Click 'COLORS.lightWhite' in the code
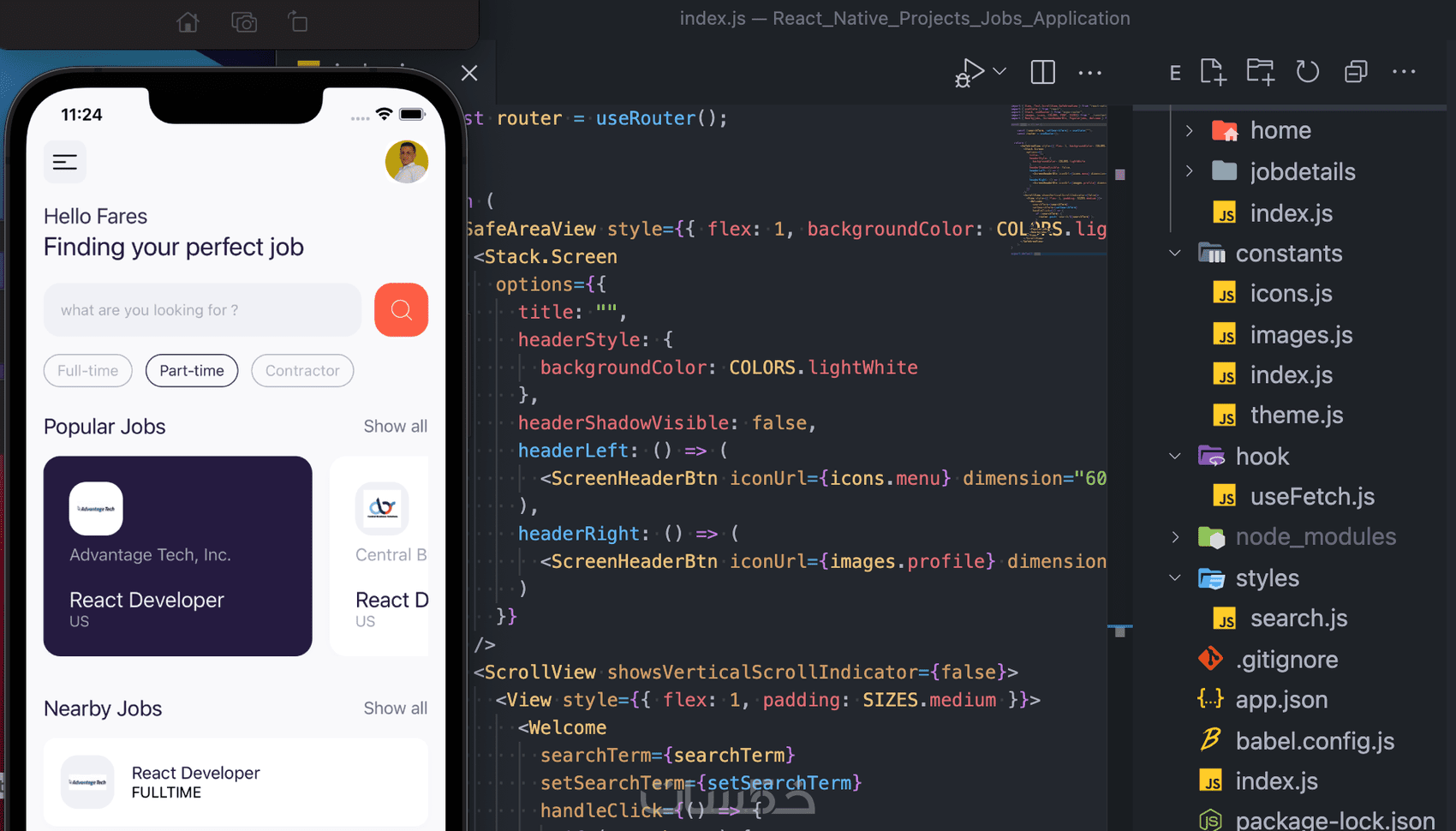1456x831 pixels. pos(823,368)
